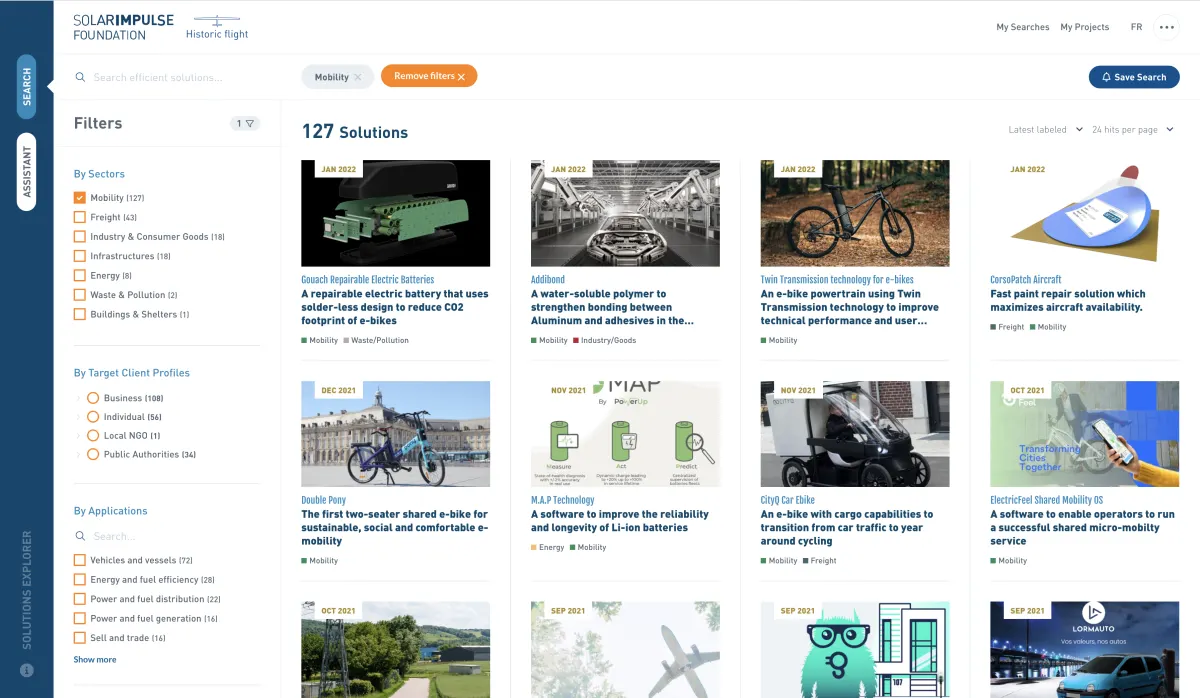Open the CorsoPatch Aircraft link
Image resolution: width=1200 pixels, height=698 pixels.
[x=1026, y=280]
